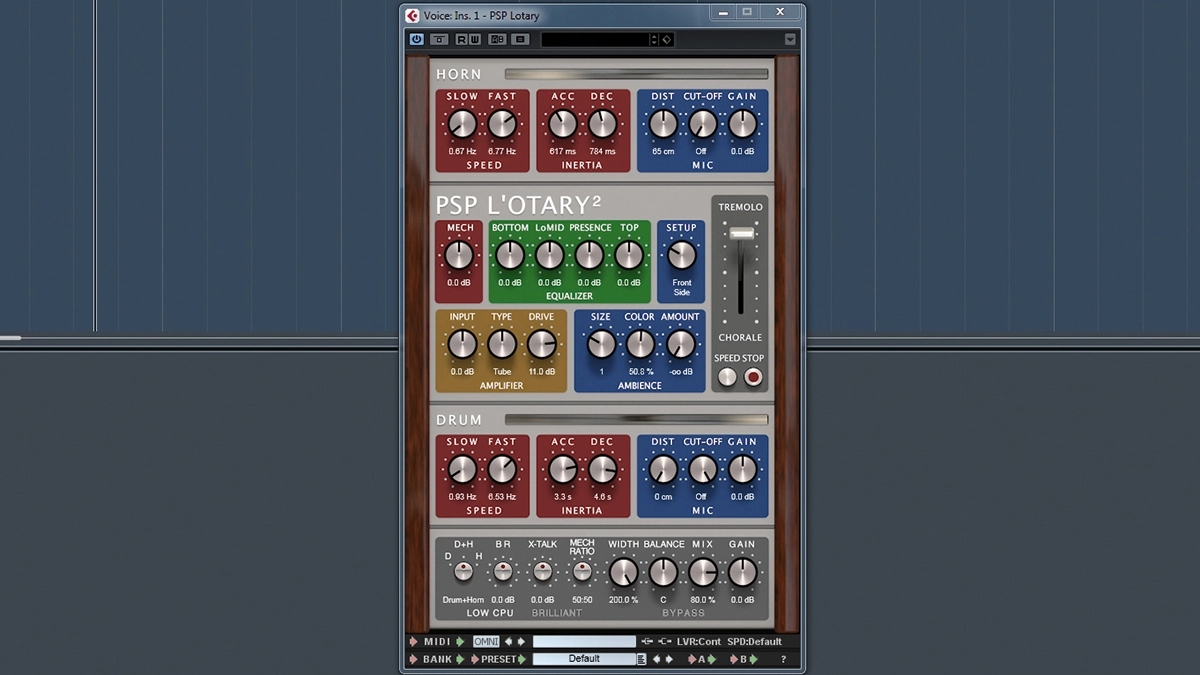Image resolution: width=1200 pixels, height=675 pixels.
Task: Click the MECH knob
Action: pyautogui.click(x=459, y=256)
